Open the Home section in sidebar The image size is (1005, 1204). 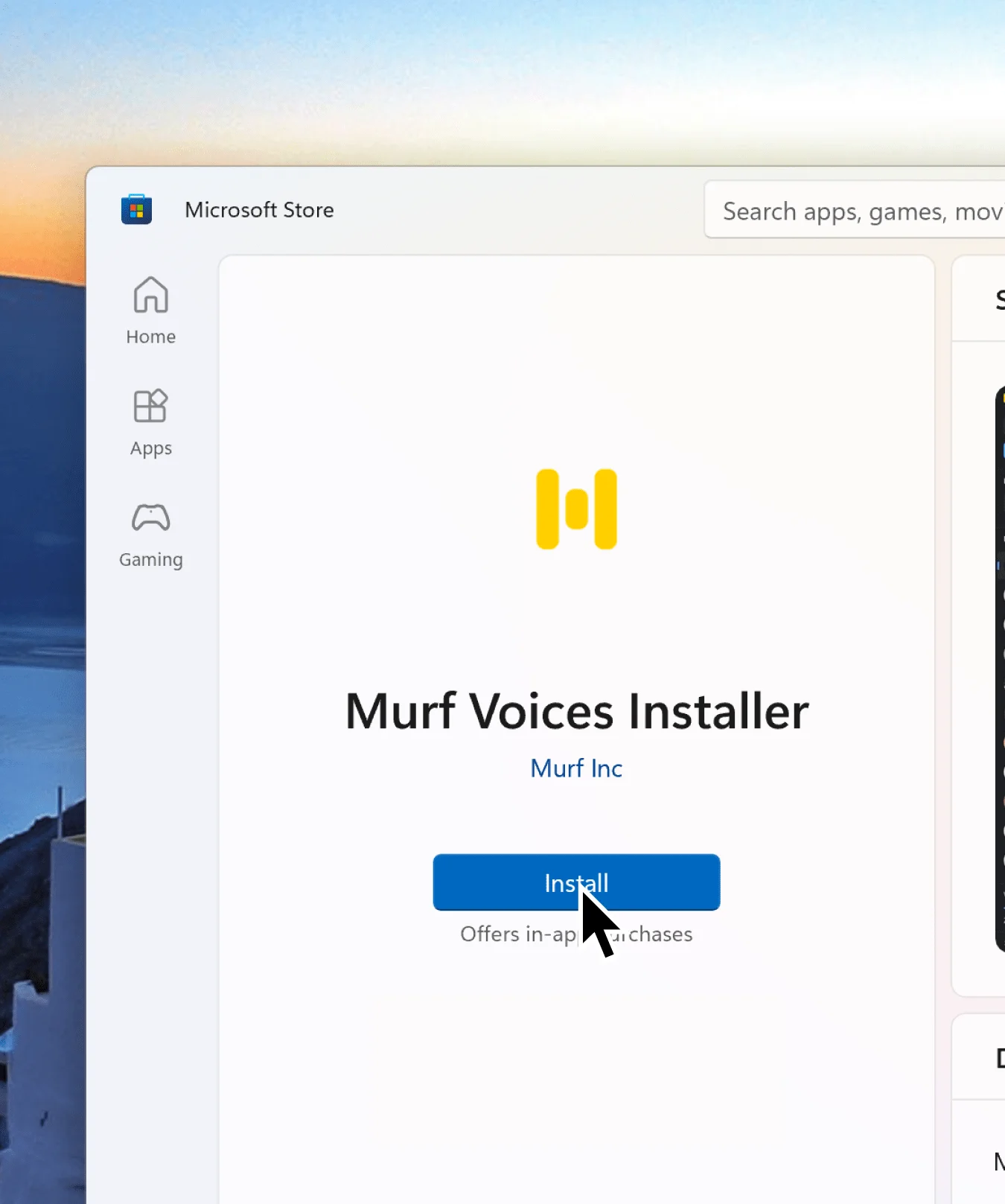click(x=151, y=310)
